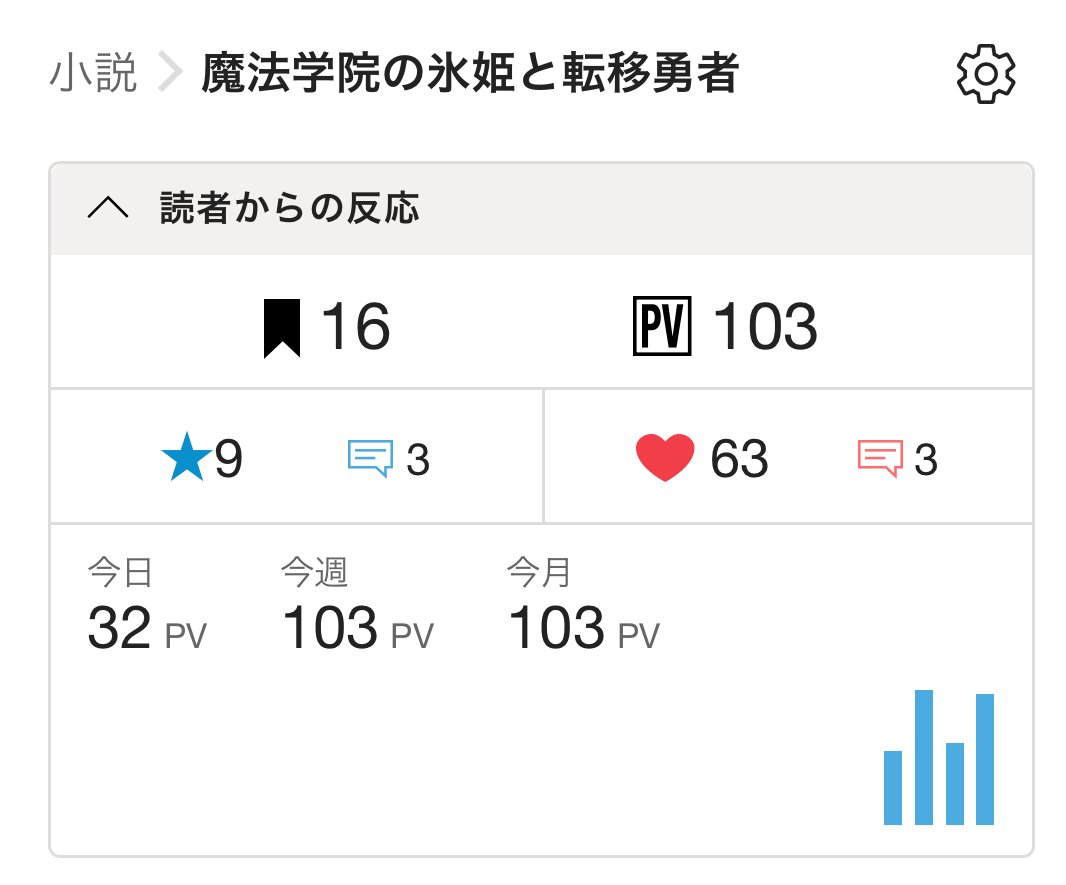1066x885 pixels.
Task: View 今週 103 PV stat
Action: 357,628
